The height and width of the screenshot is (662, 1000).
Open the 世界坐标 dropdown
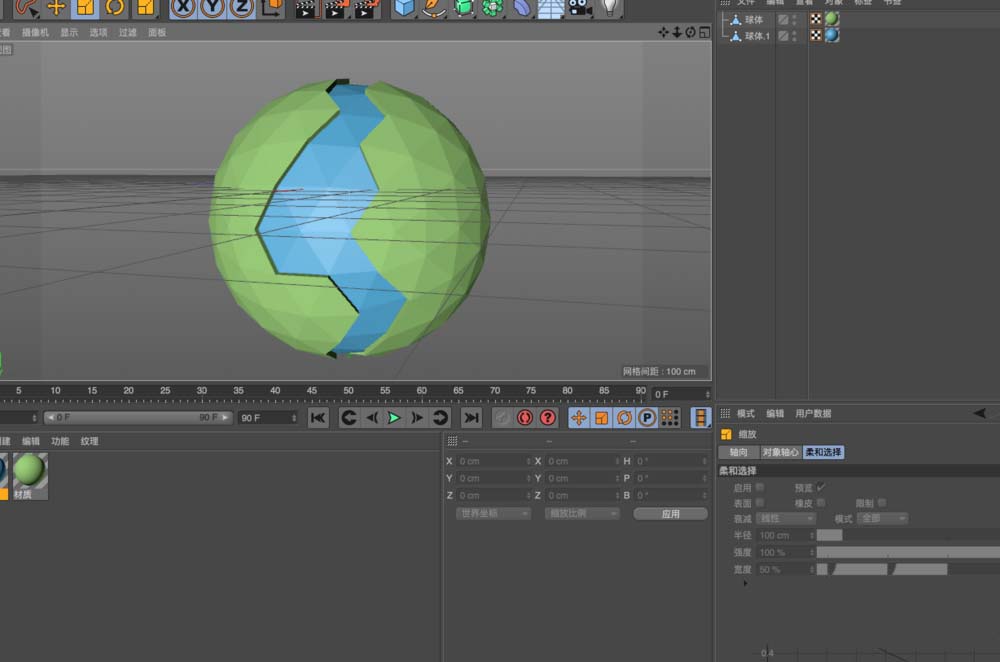pyautogui.click(x=493, y=513)
